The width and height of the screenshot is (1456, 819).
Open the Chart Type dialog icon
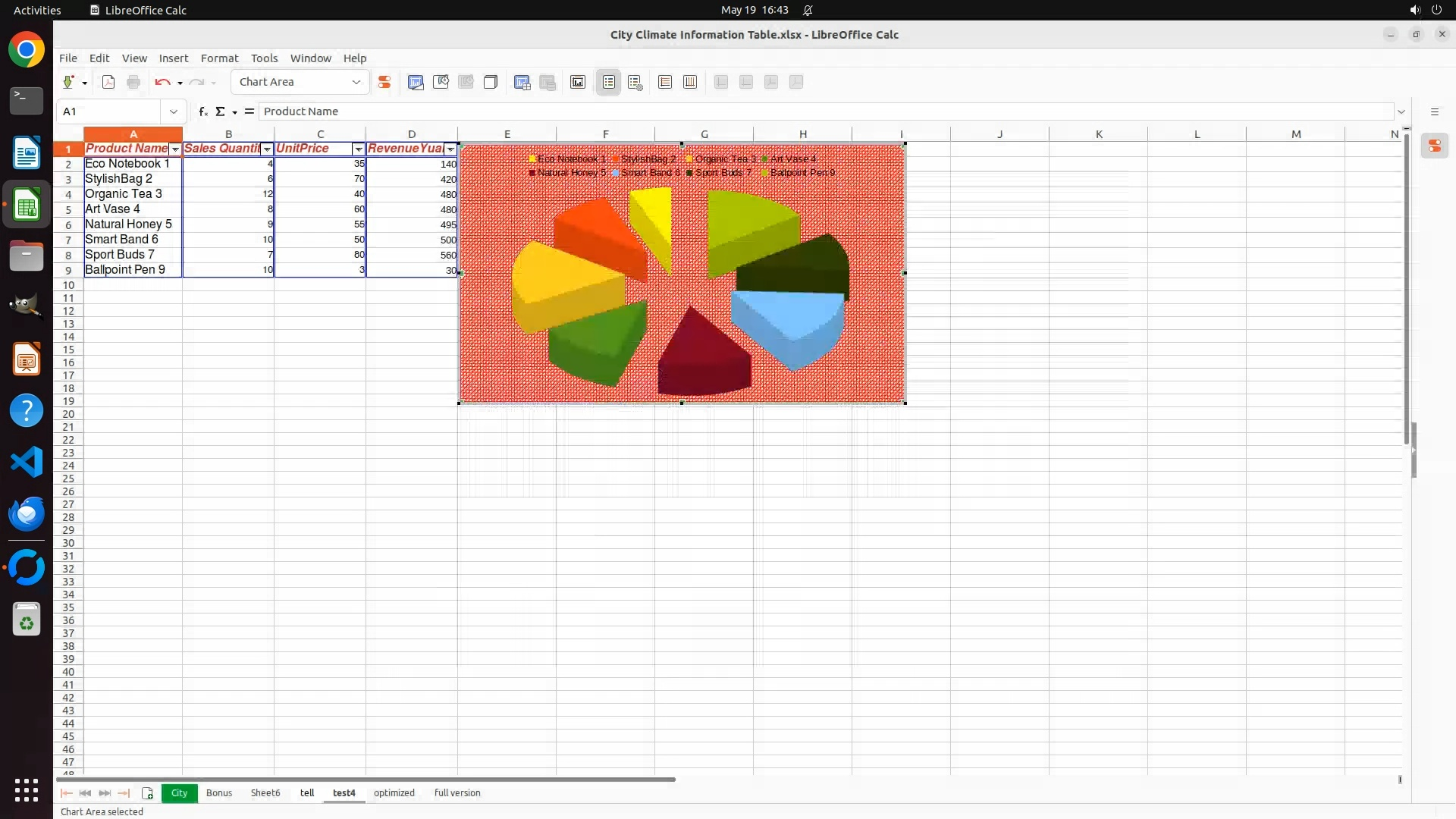tap(416, 82)
